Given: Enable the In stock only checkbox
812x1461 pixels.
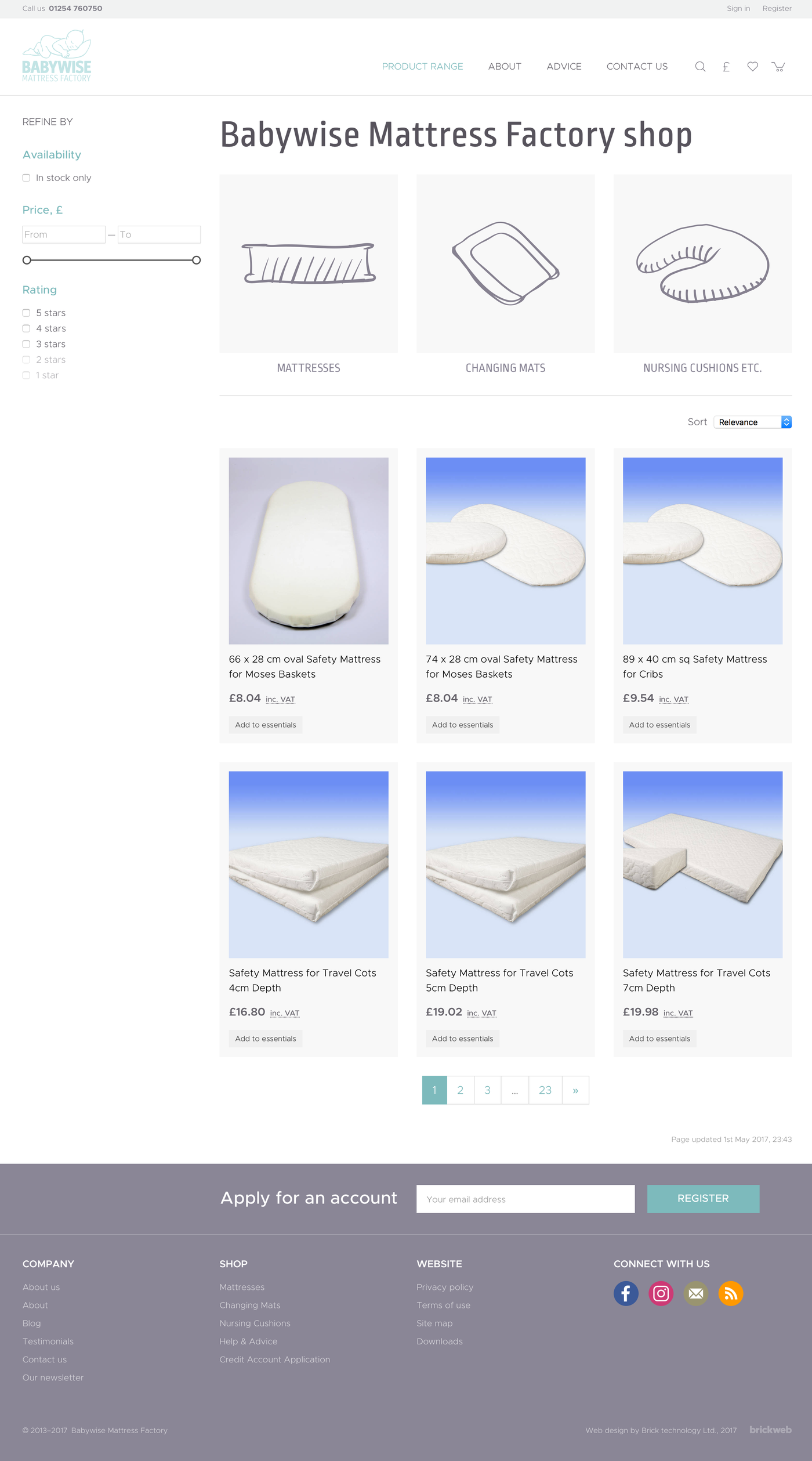Looking at the screenshot, I should pos(26,178).
